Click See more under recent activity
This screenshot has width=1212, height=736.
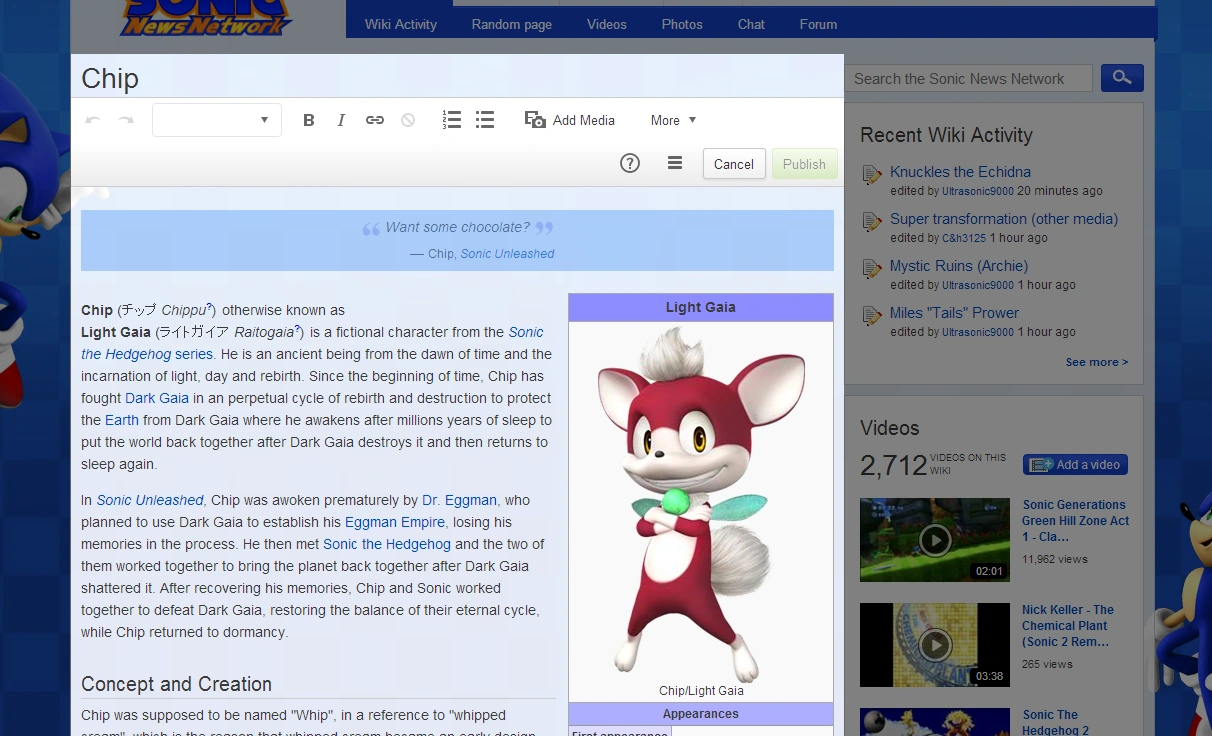(x=1096, y=362)
